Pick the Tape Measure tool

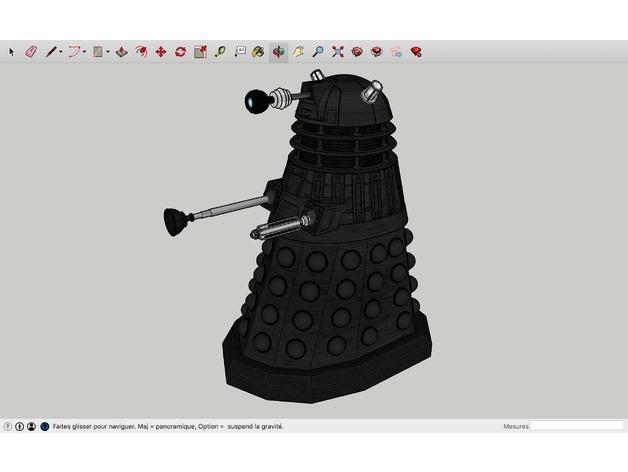(x=219, y=52)
